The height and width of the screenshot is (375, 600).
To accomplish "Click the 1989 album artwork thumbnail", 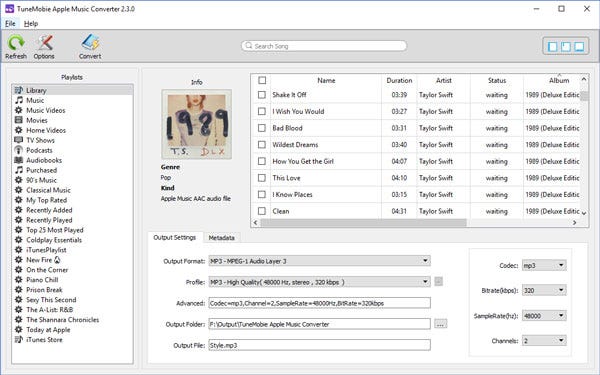I will click(197, 124).
